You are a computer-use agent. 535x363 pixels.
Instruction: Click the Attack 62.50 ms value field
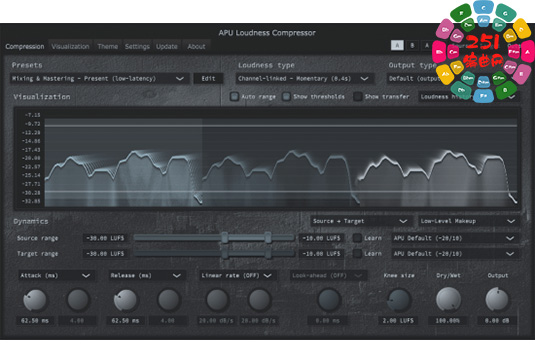tap(35, 321)
